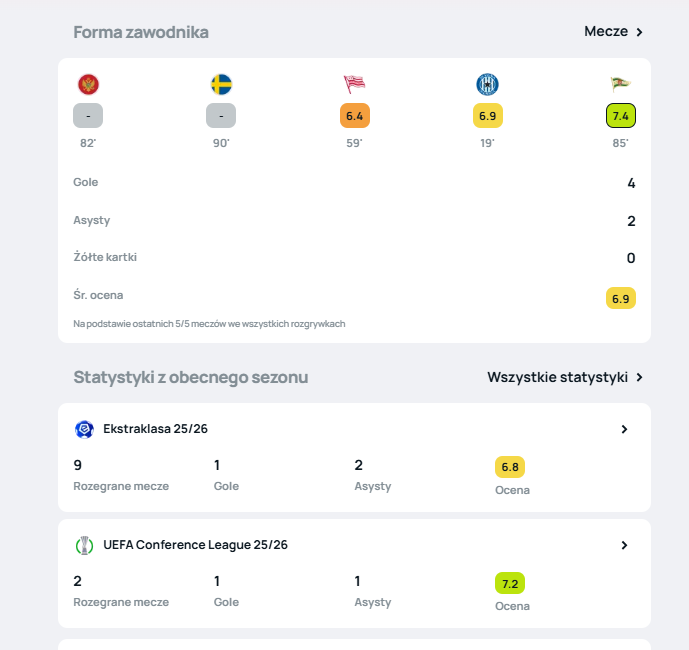Image resolution: width=689 pixels, height=650 pixels.
Task: Open the Mecze link
Action: click(606, 32)
